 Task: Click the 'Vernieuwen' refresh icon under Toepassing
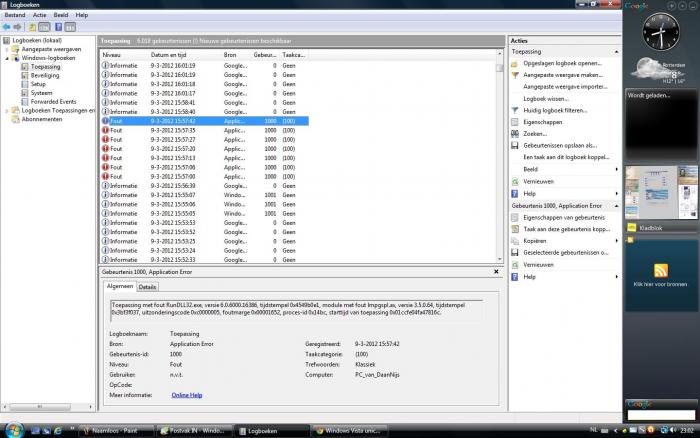coord(515,181)
